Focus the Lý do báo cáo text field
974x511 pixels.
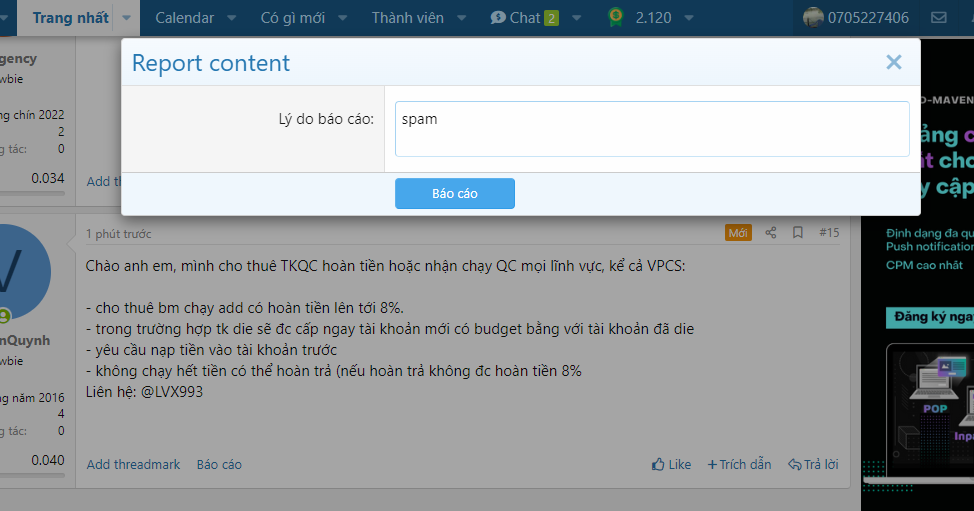click(651, 129)
